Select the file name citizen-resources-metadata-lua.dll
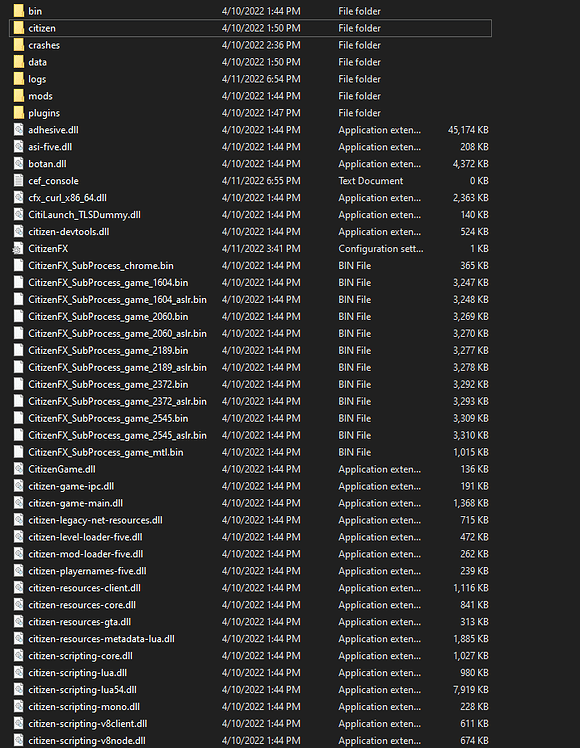This screenshot has height=748, width=580. (101, 639)
